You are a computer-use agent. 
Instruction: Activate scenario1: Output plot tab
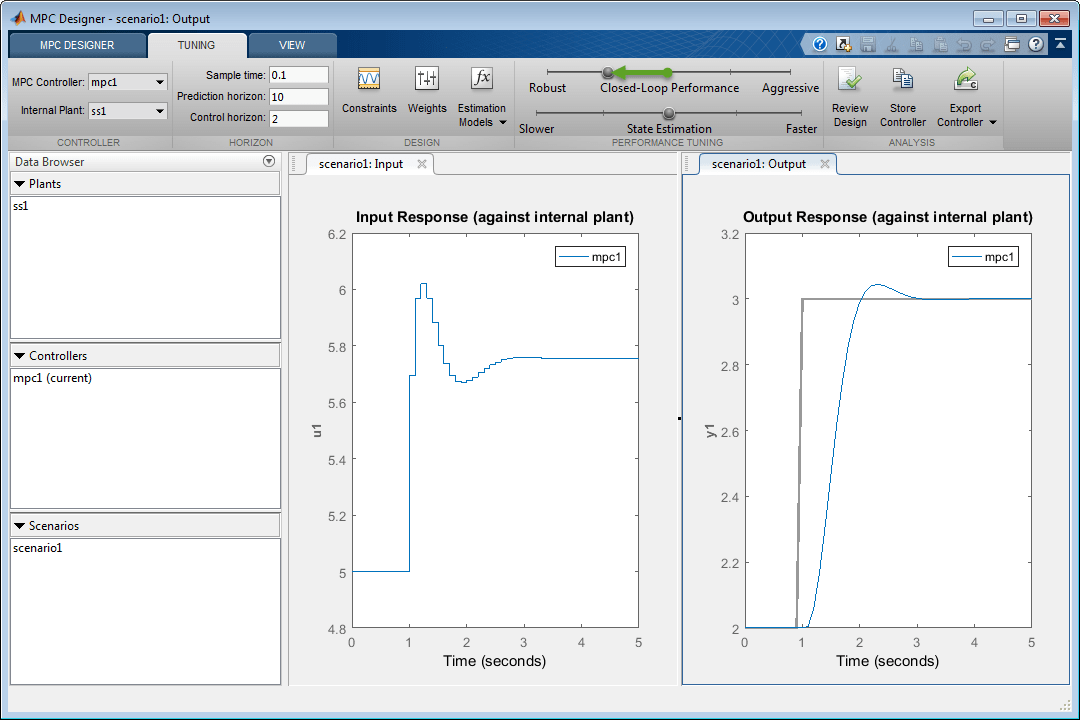click(x=758, y=164)
